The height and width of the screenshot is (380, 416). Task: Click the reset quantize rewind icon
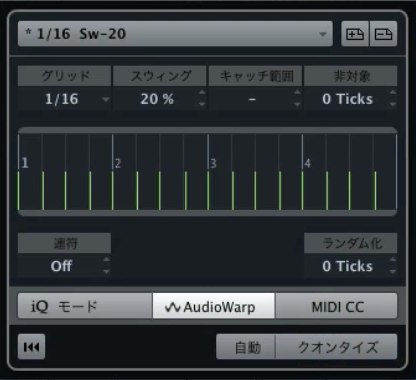tap(31, 347)
